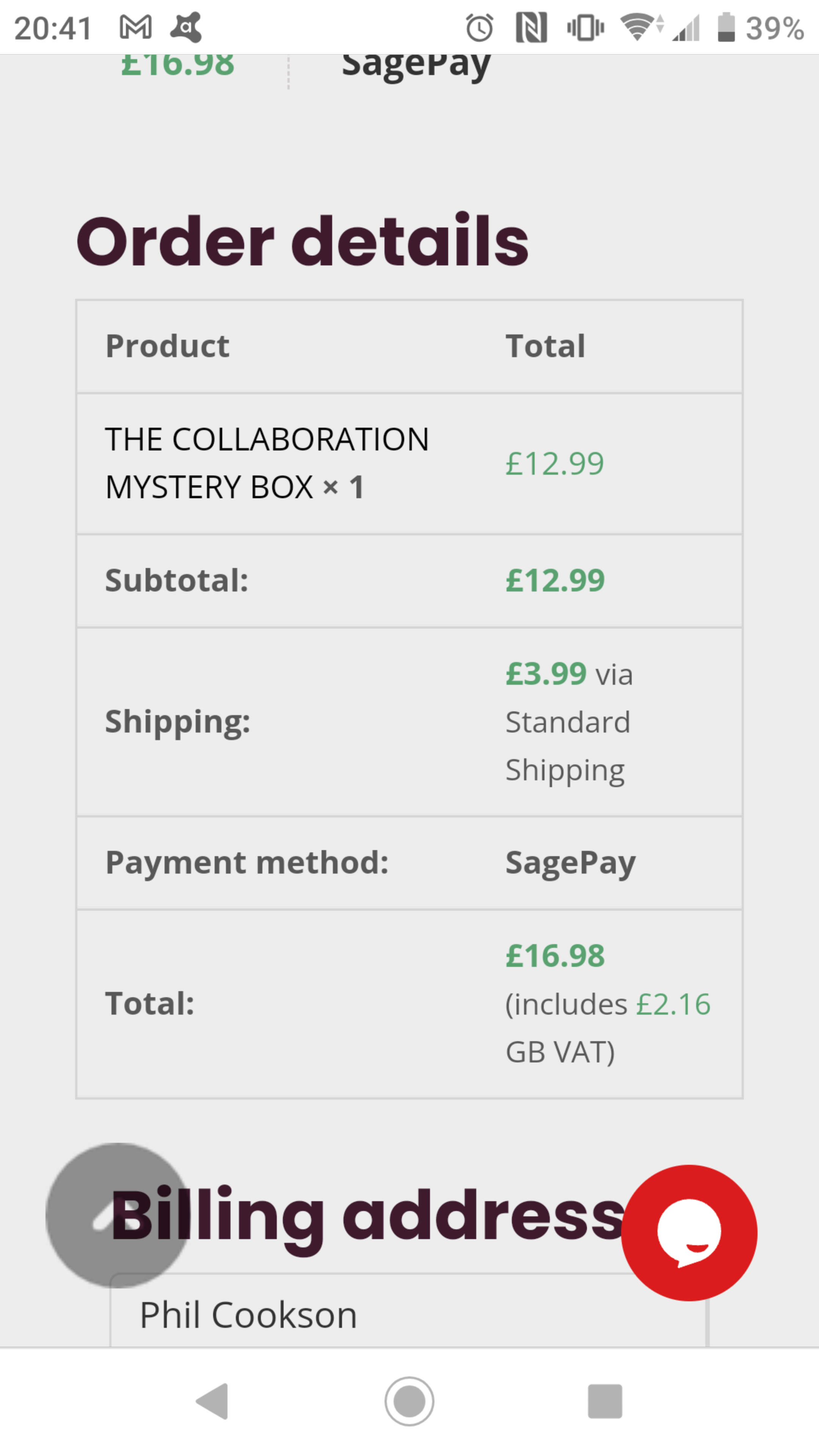Screen dimensions: 819x1456
Task: Open recent apps square button
Action: click(x=605, y=1401)
